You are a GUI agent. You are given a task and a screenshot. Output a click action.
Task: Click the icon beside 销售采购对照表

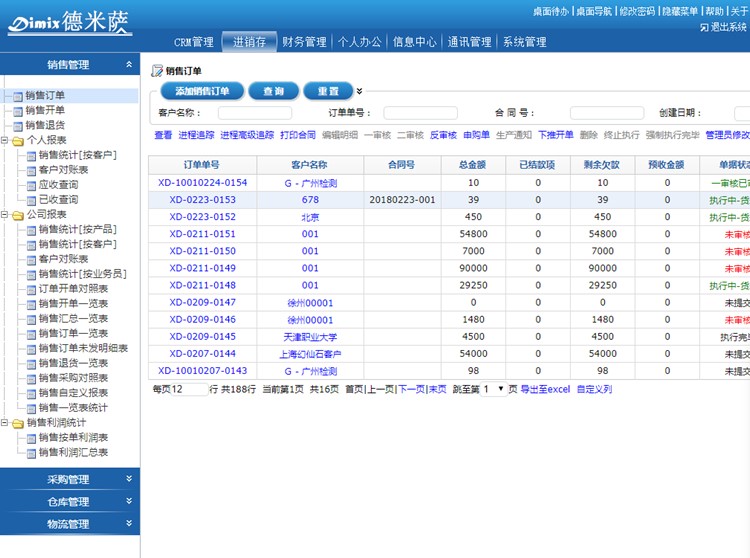pos(31,379)
